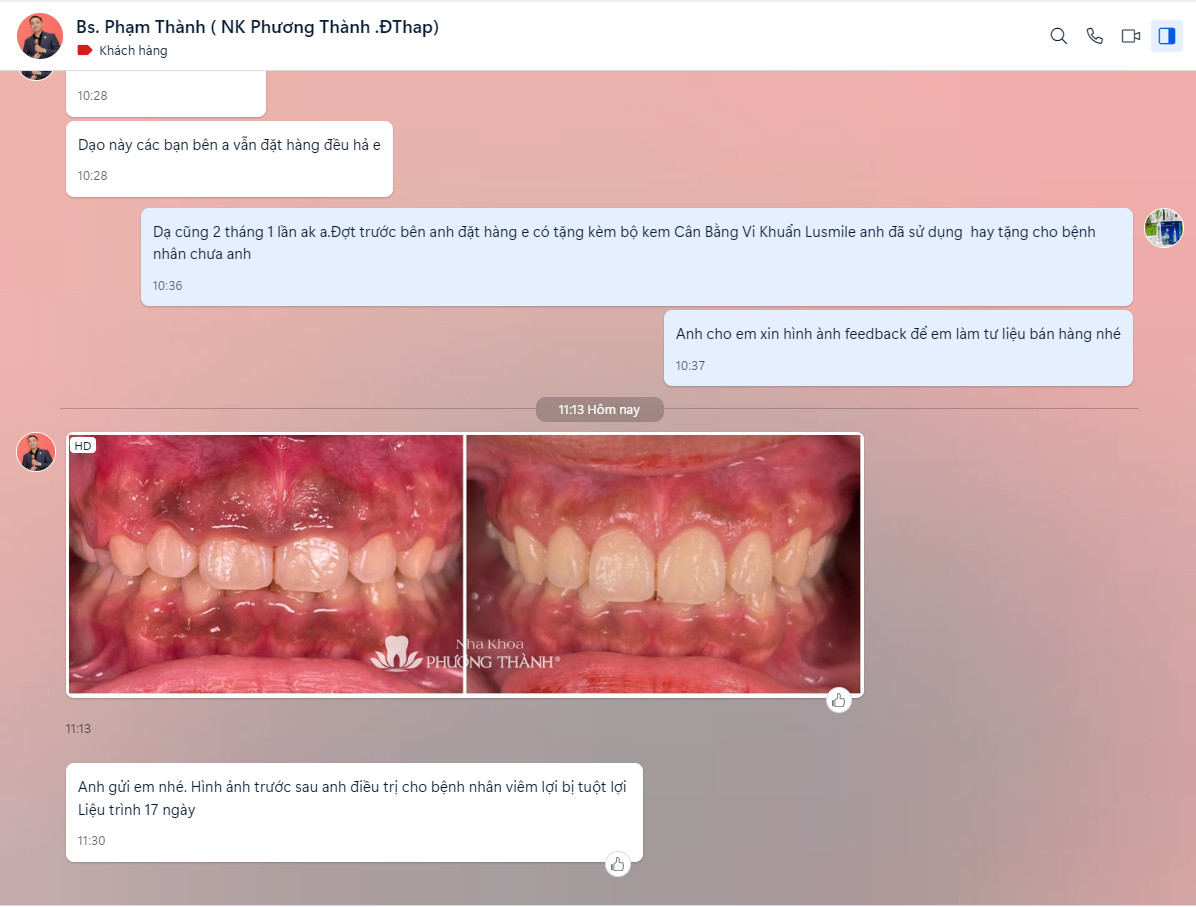Click your own avatar beside the 10:36 message
Viewport: 1196px width, 907px height.
[x=1164, y=228]
